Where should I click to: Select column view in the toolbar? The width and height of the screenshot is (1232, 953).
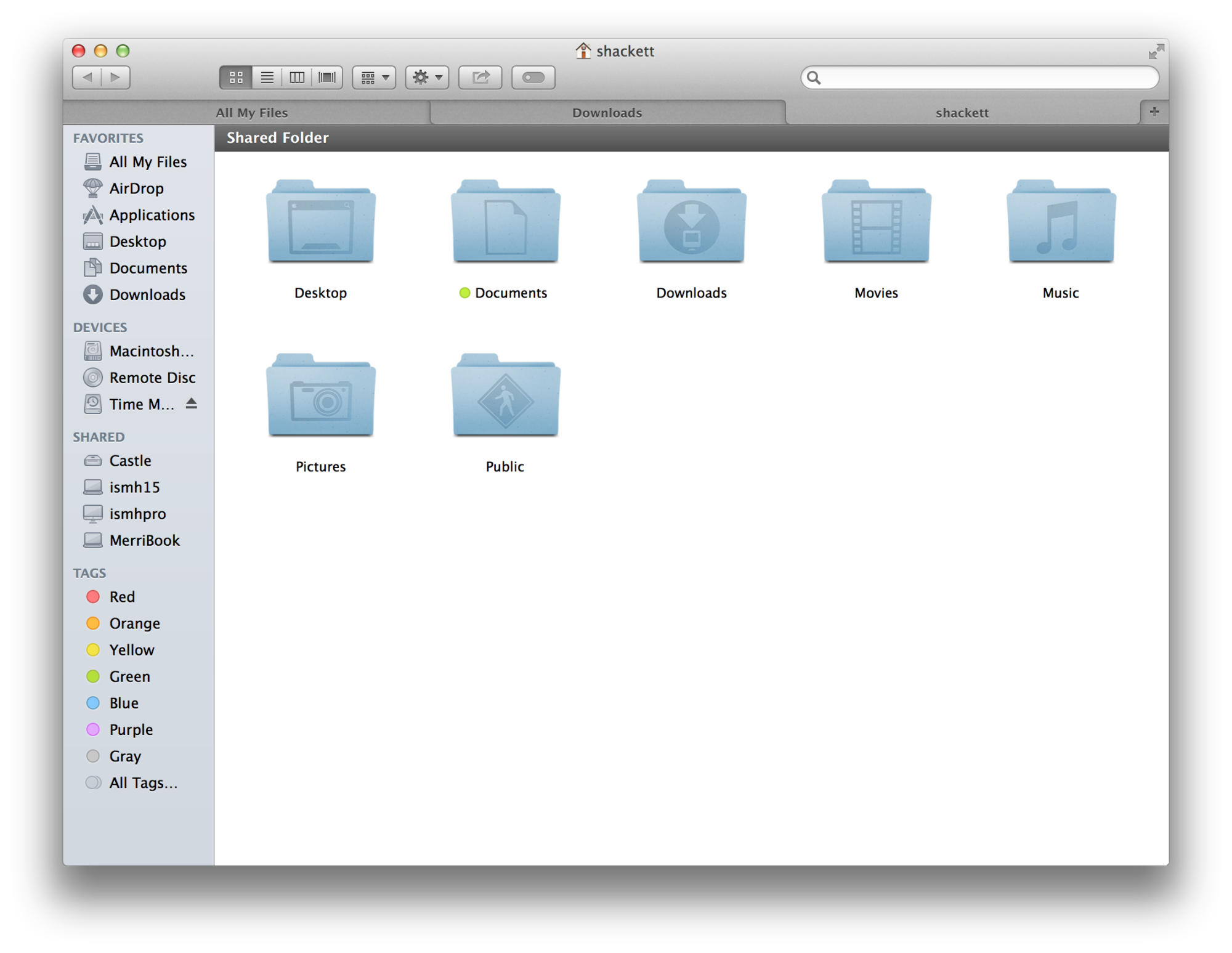298,77
